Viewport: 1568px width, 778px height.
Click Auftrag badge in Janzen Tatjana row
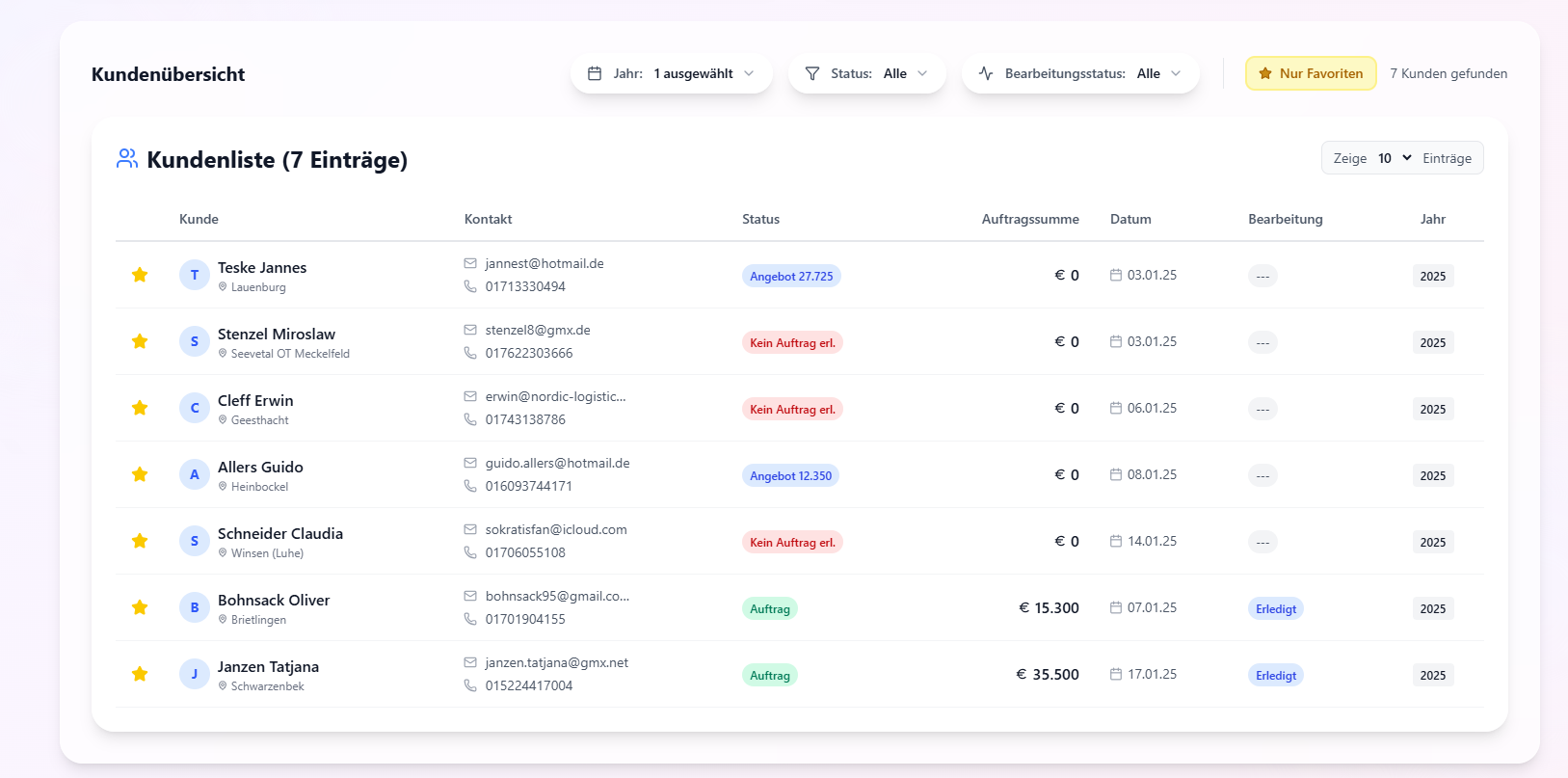pos(770,675)
